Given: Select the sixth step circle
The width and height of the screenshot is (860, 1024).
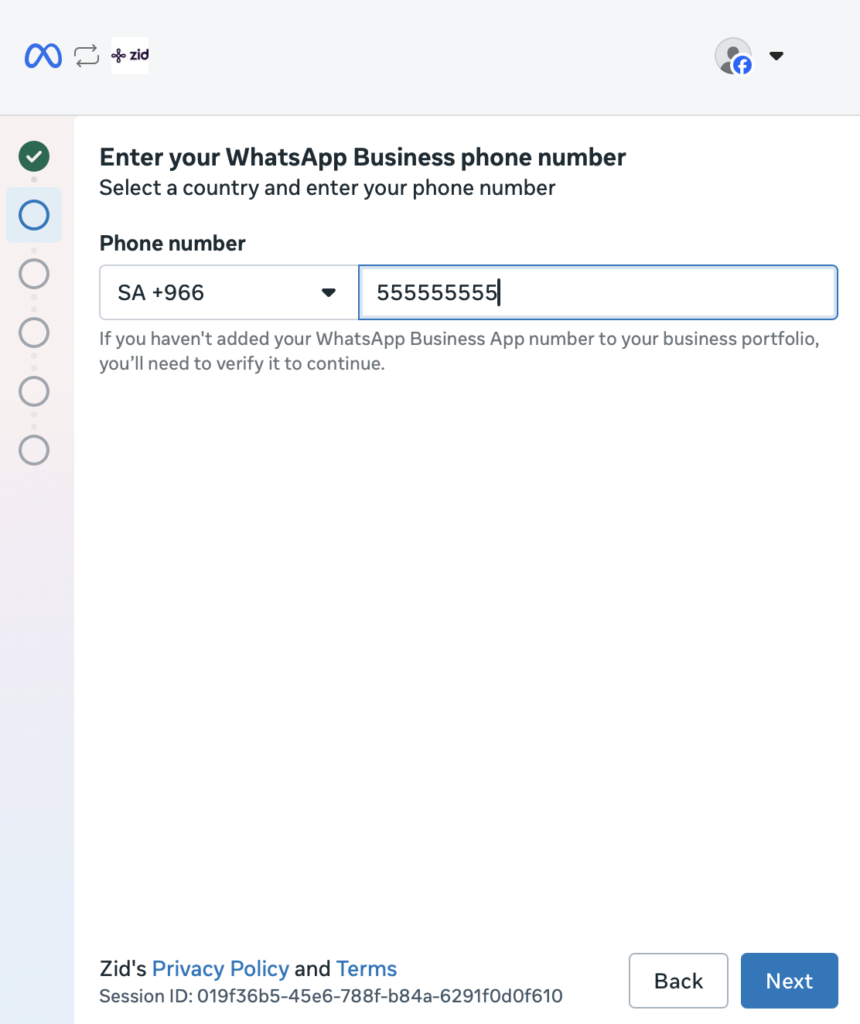Looking at the screenshot, I should (x=34, y=450).
